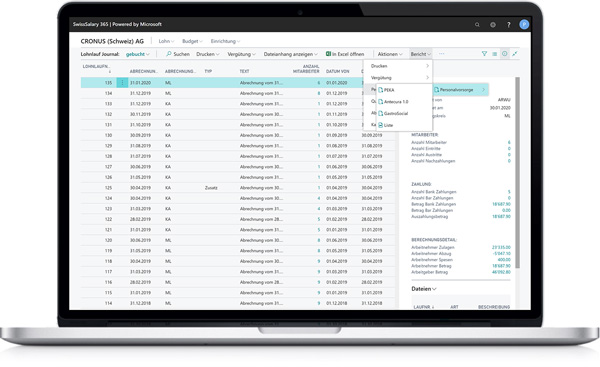Image resolution: width=600 pixels, height=367 pixels.
Task: Switch list view layout icon
Action: click(494, 54)
